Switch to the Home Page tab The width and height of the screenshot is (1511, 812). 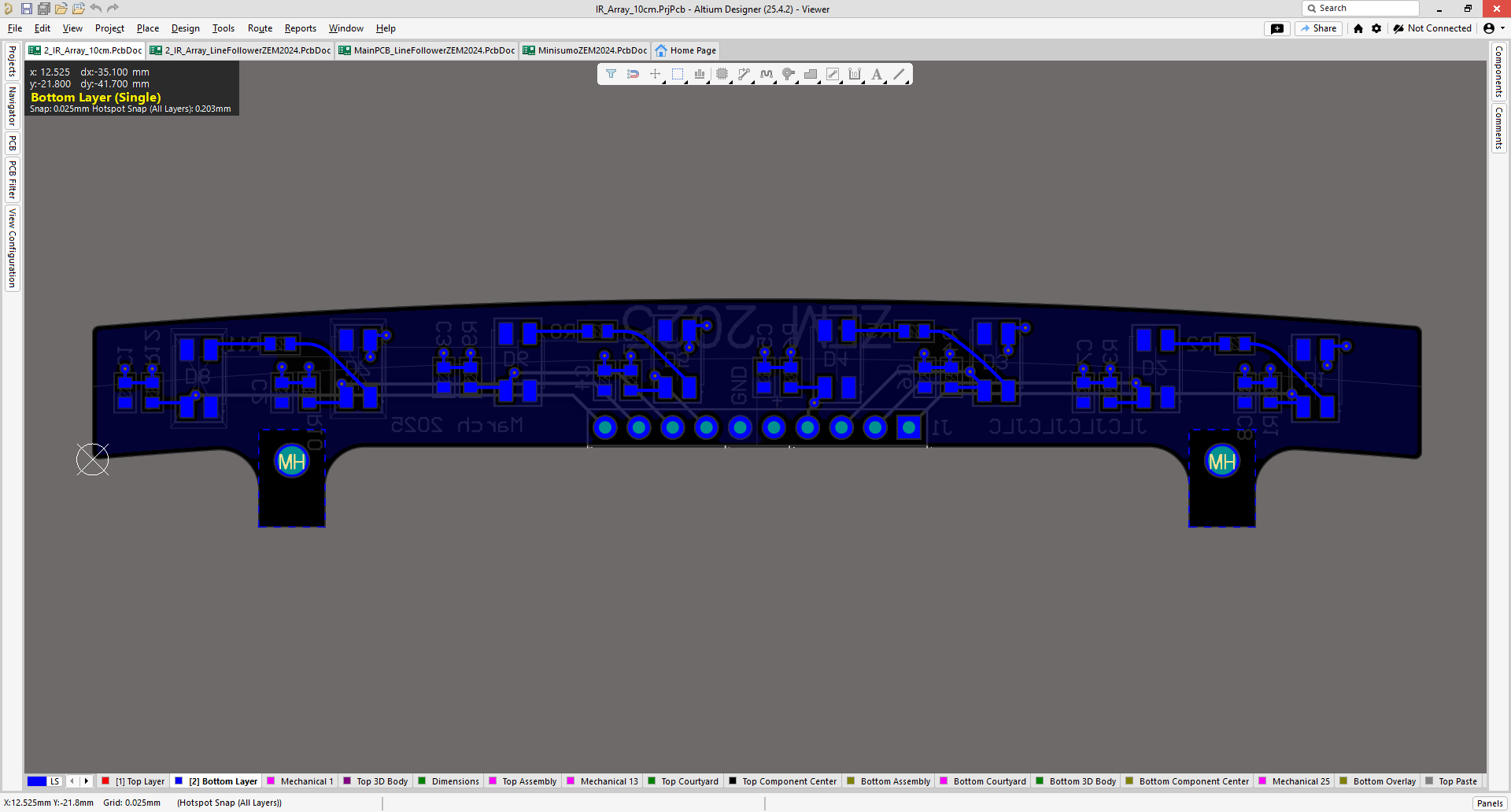[x=685, y=50]
